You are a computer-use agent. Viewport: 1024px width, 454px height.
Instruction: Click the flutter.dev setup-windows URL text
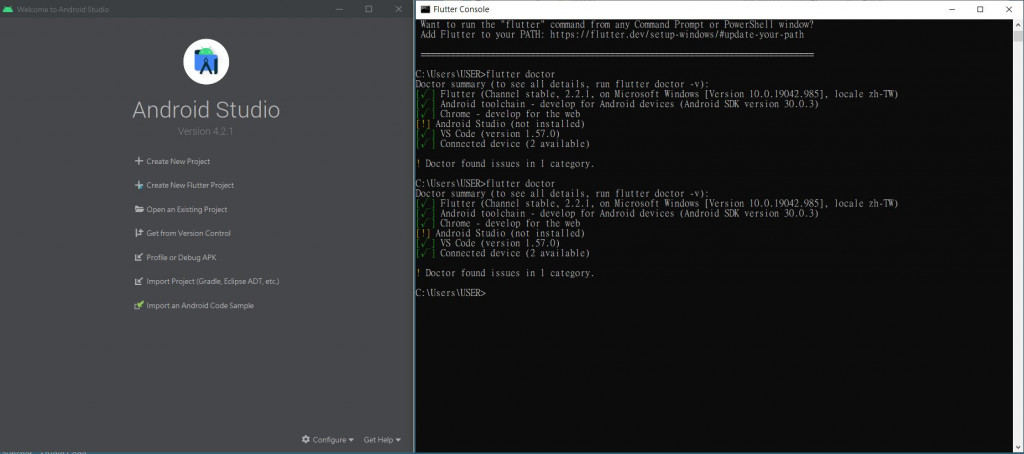point(677,35)
